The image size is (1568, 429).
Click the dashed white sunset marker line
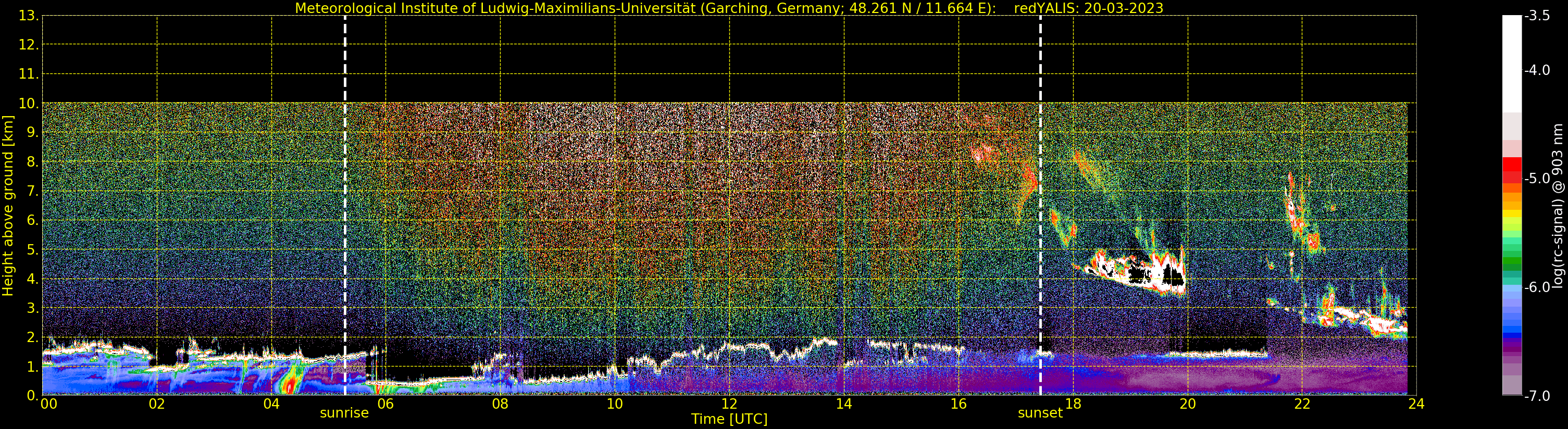coord(1040,206)
